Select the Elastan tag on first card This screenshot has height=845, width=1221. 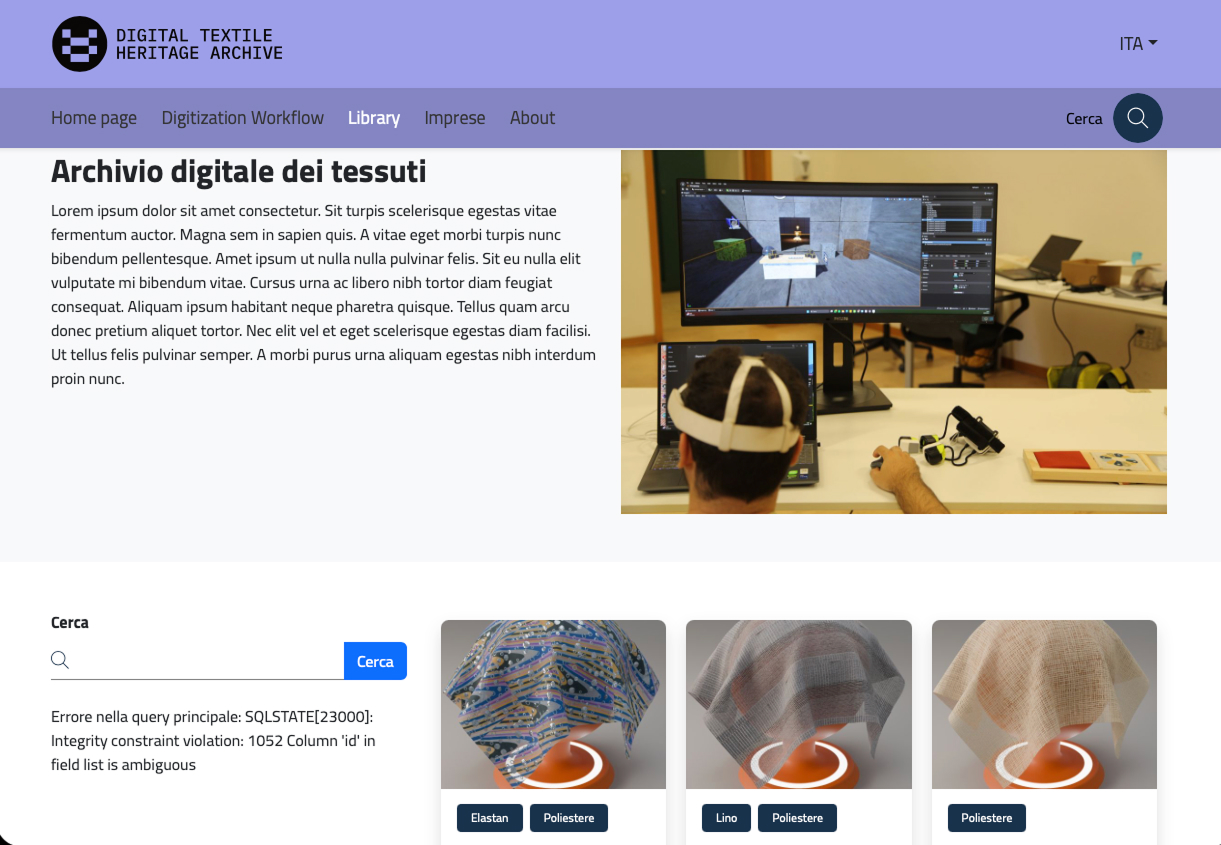(x=489, y=818)
